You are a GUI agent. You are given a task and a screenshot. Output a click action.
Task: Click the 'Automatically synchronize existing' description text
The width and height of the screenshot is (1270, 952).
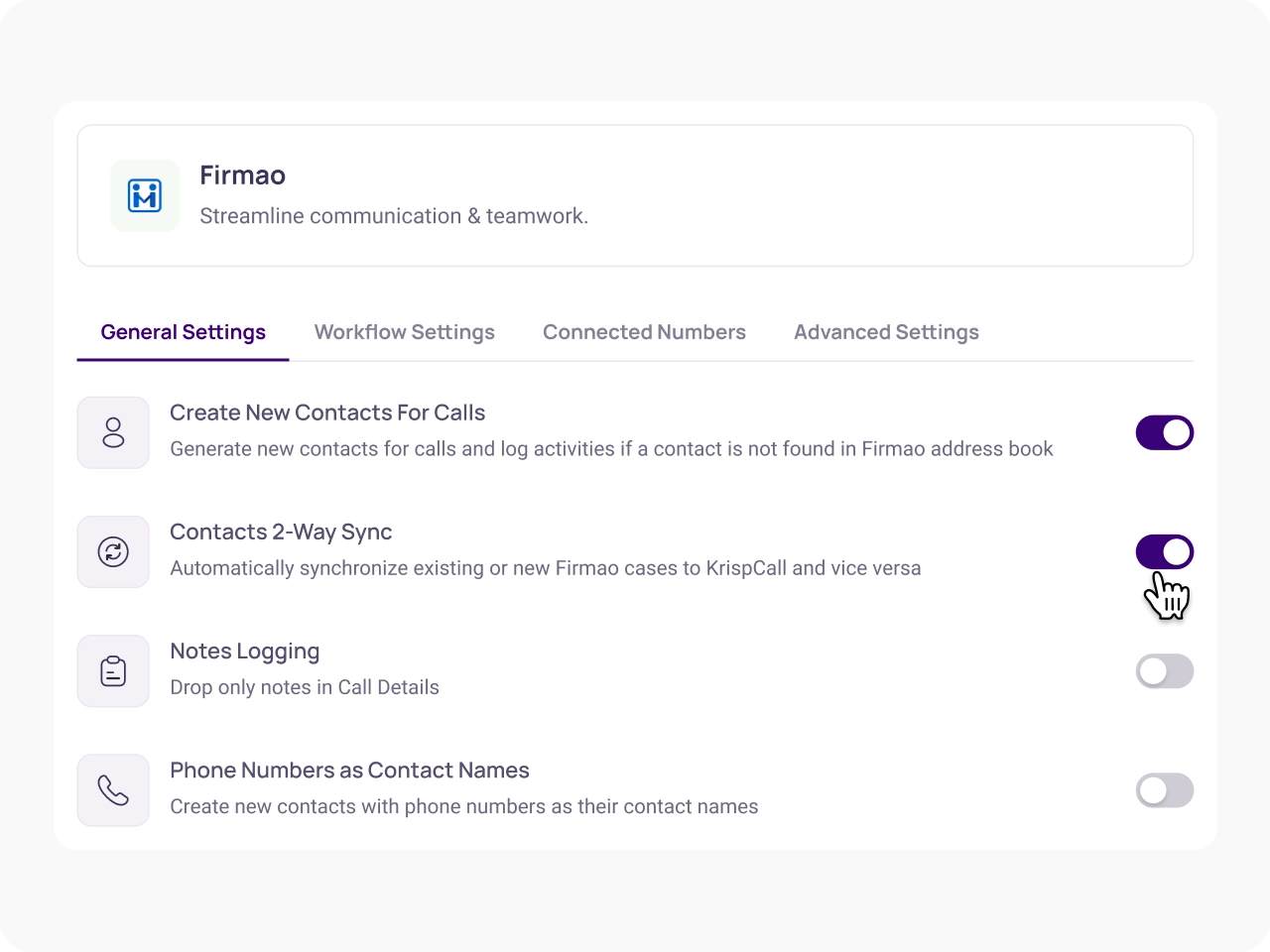coord(546,568)
